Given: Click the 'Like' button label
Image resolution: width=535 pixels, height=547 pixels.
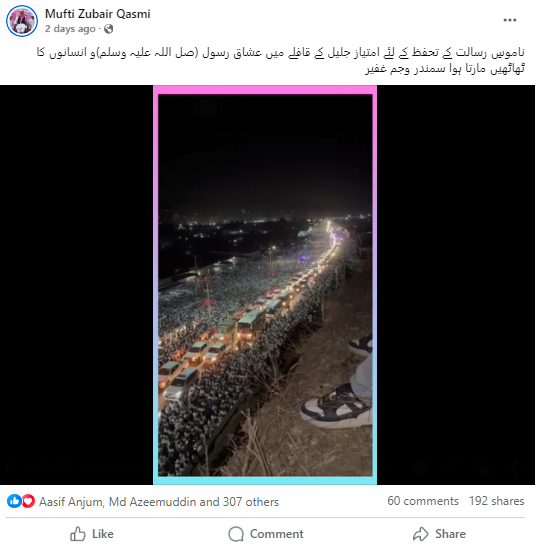Looking at the screenshot, I should pos(103,534).
